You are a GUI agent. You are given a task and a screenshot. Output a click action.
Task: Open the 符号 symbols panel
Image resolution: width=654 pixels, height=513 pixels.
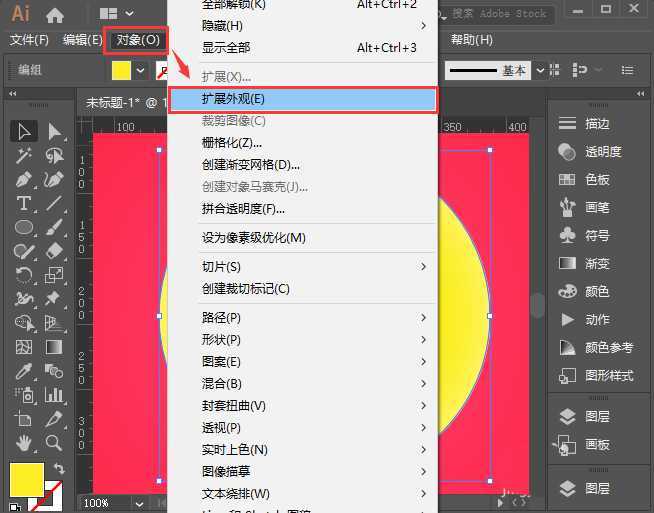pos(584,236)
